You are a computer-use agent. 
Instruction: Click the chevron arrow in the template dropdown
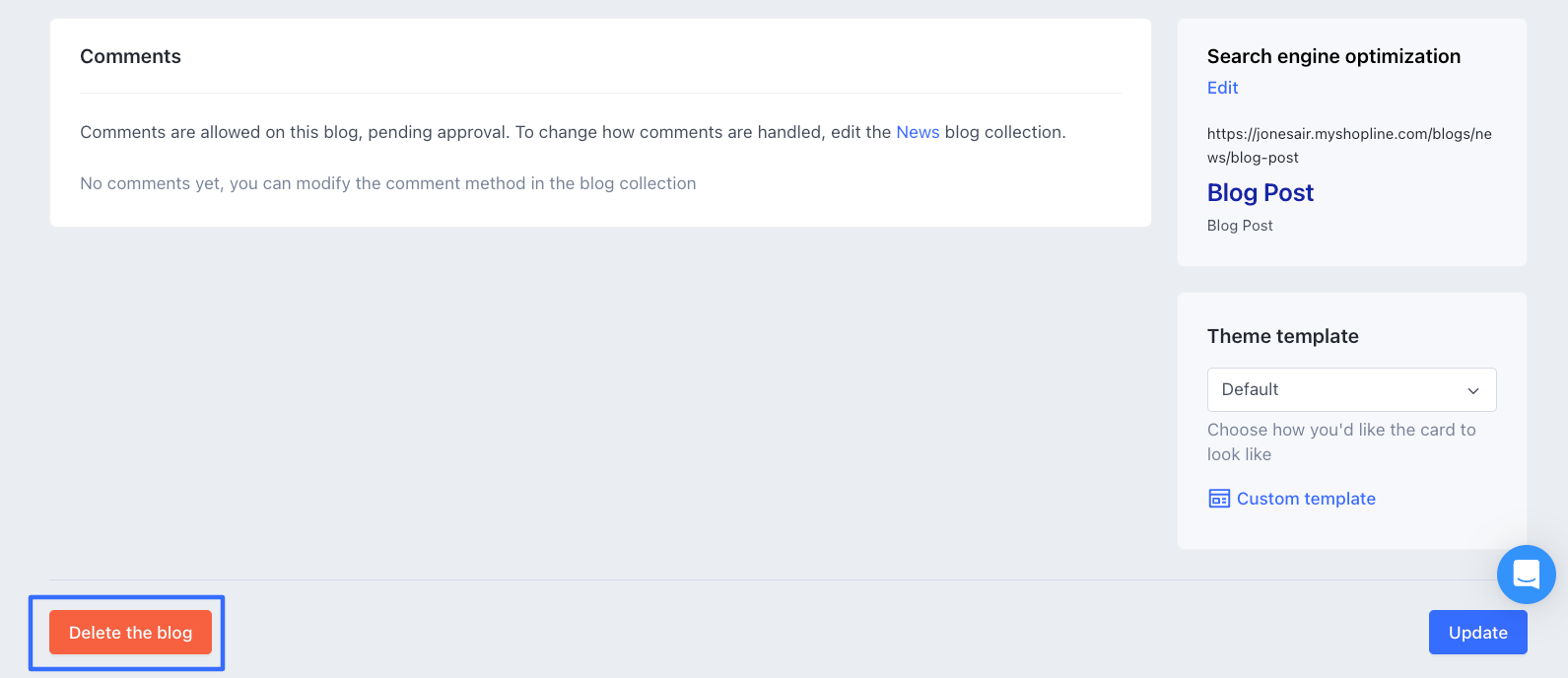tap(1473, 390)
